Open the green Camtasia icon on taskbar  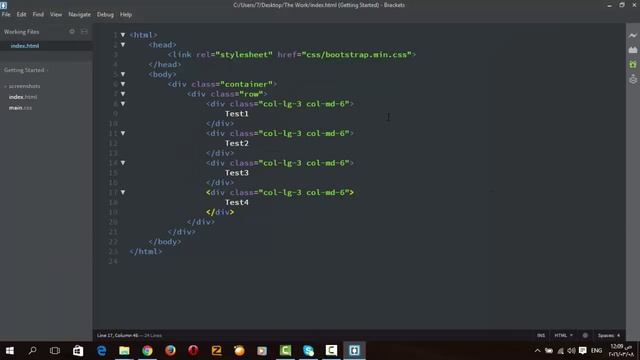click(285, 351)
